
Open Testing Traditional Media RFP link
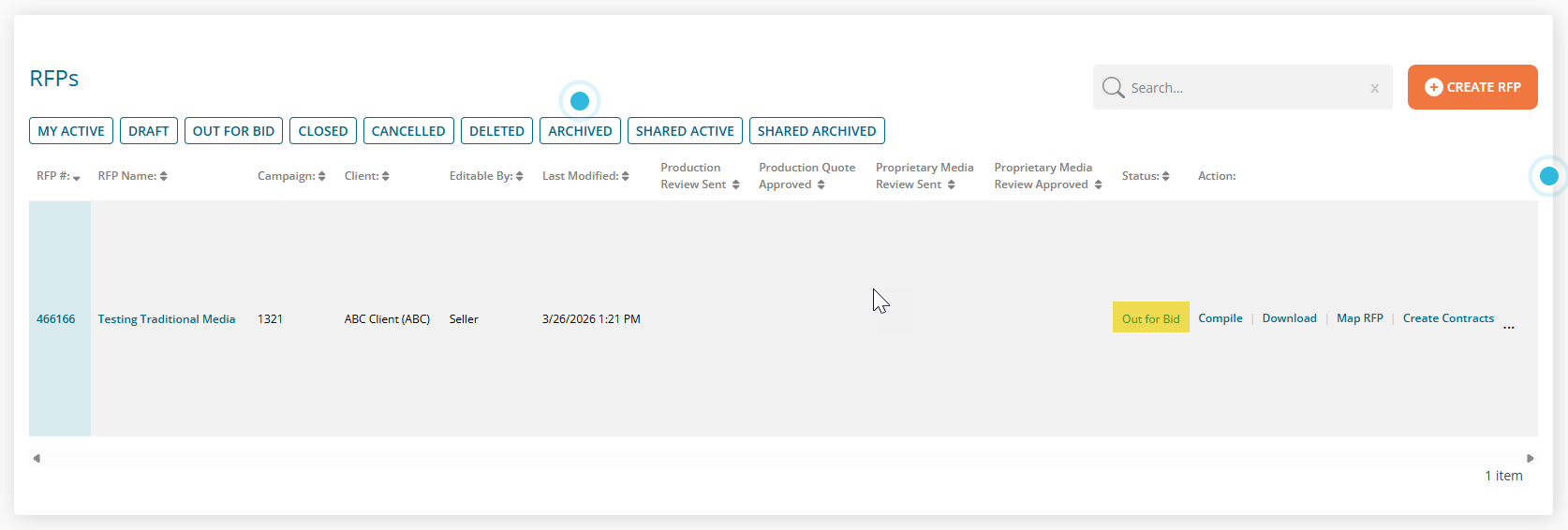[167, 319]
